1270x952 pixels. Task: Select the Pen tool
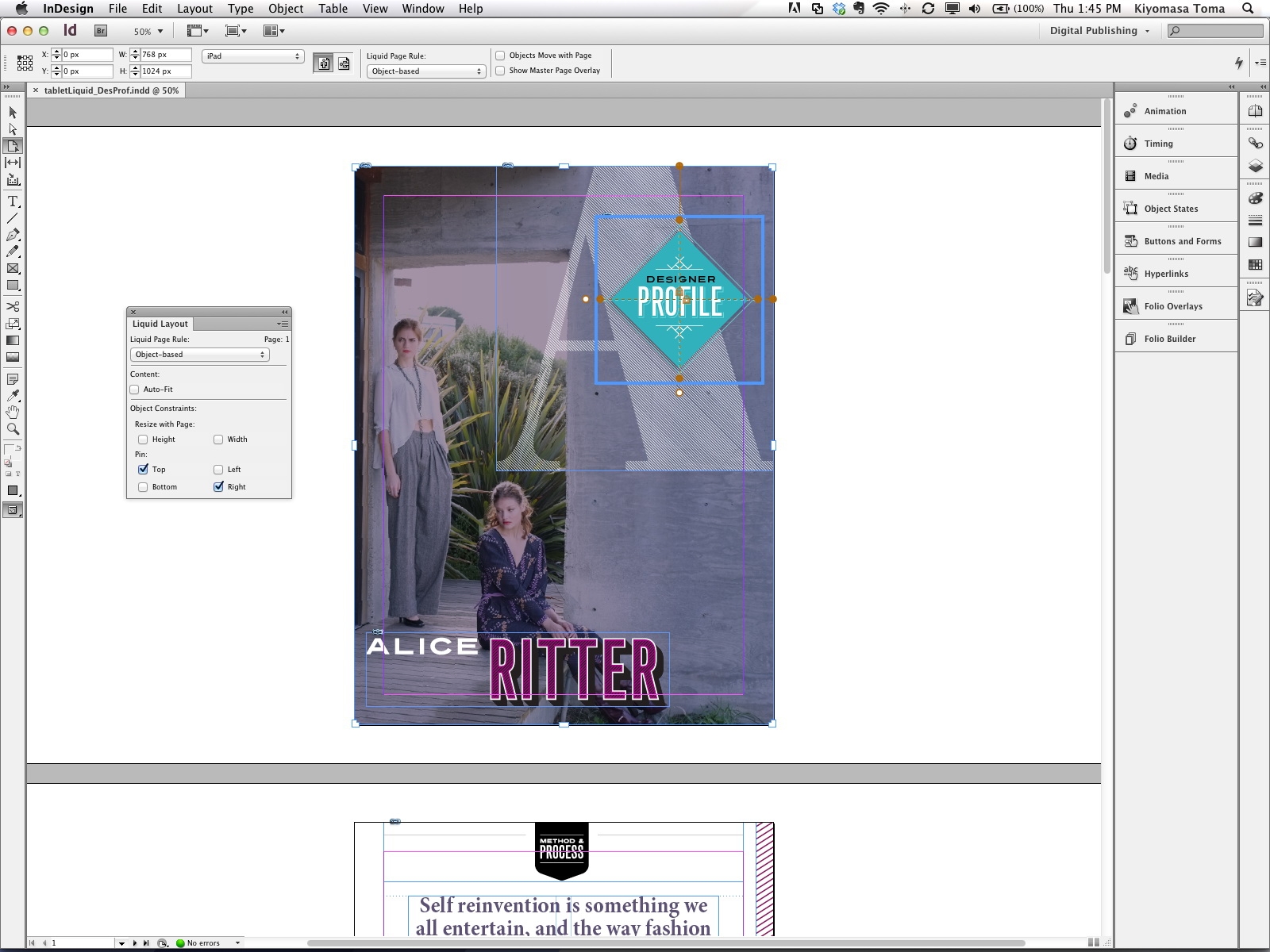coord(13,235)
